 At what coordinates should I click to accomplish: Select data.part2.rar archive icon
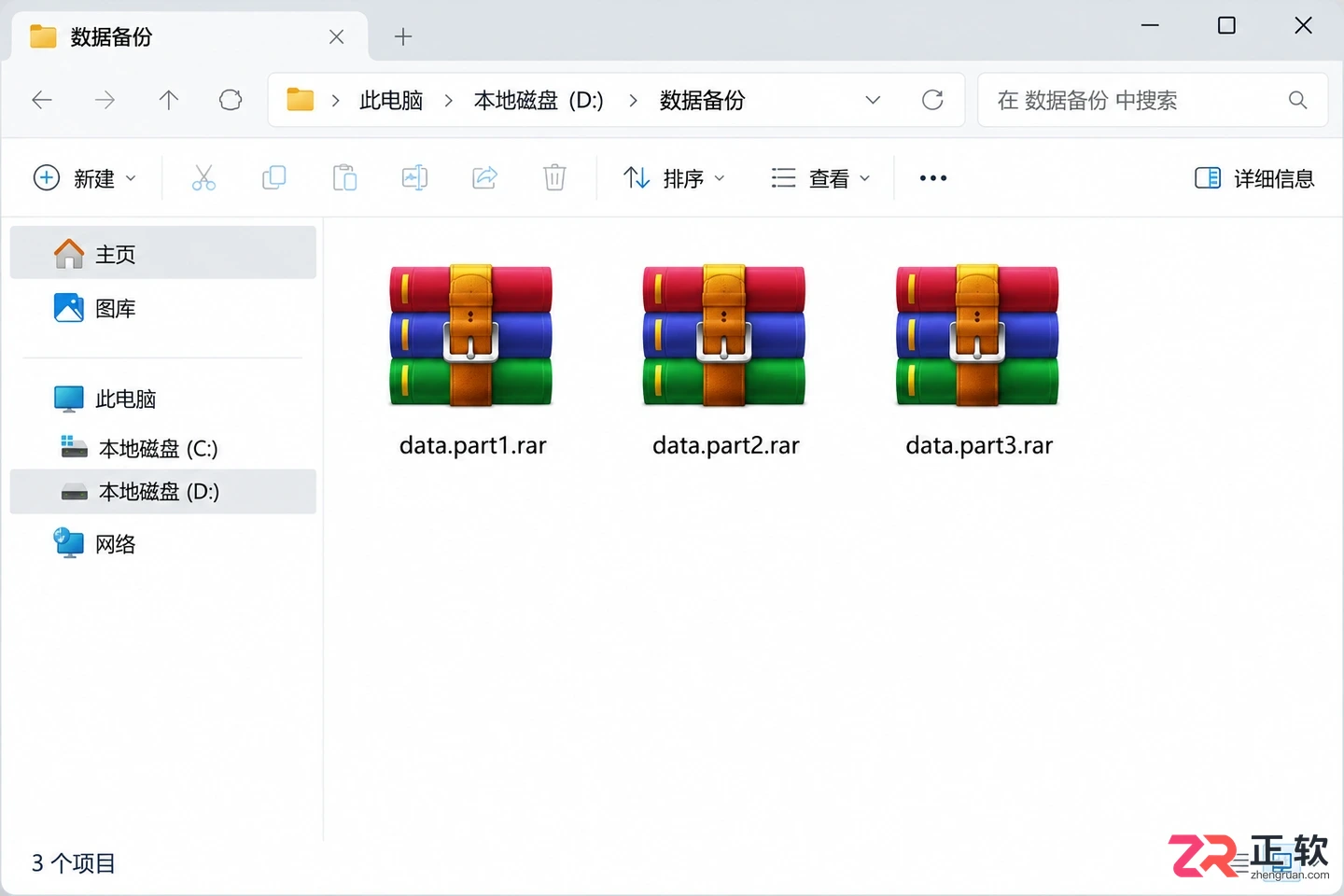tap(724, 336)
